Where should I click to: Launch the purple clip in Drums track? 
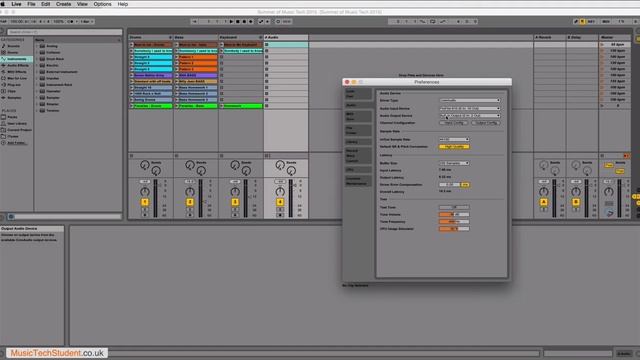[x=131, y=76]
